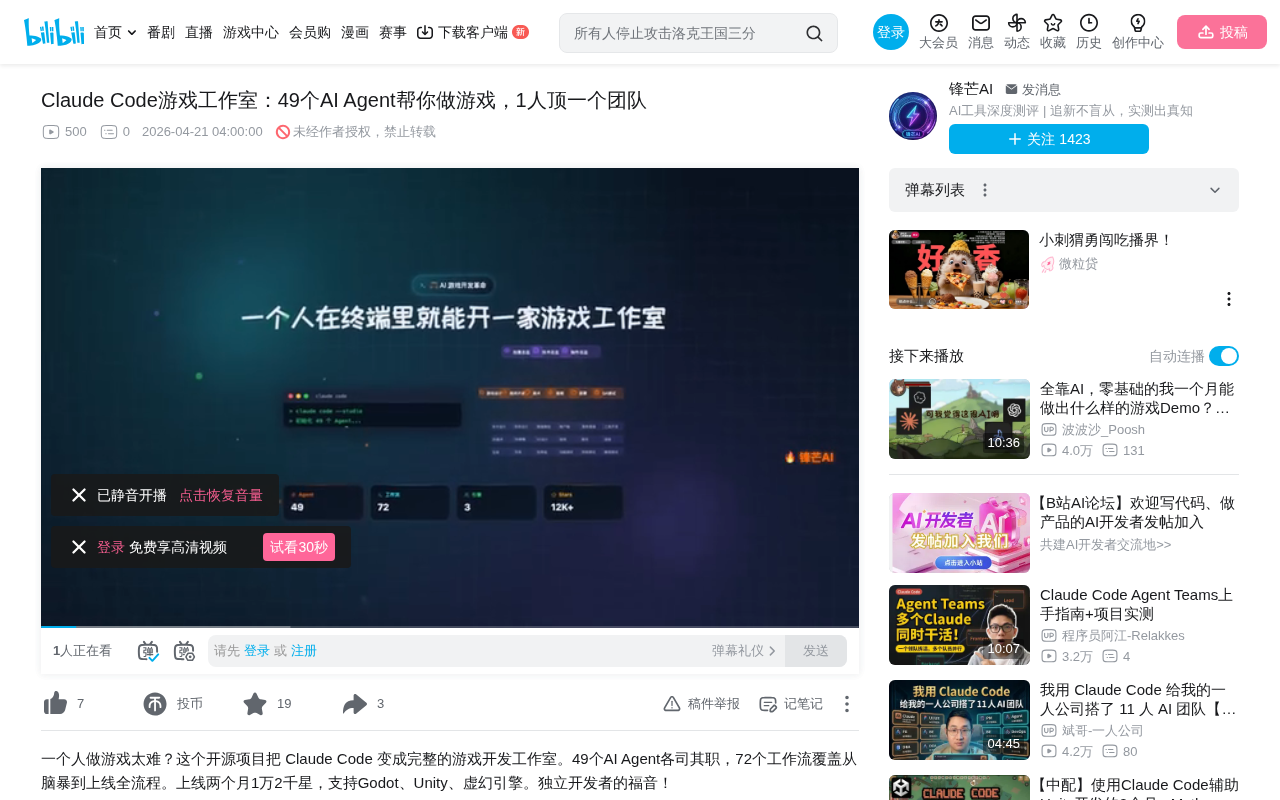
Task: Click the 试看30秒 button
Action: (x=299, y=547)
